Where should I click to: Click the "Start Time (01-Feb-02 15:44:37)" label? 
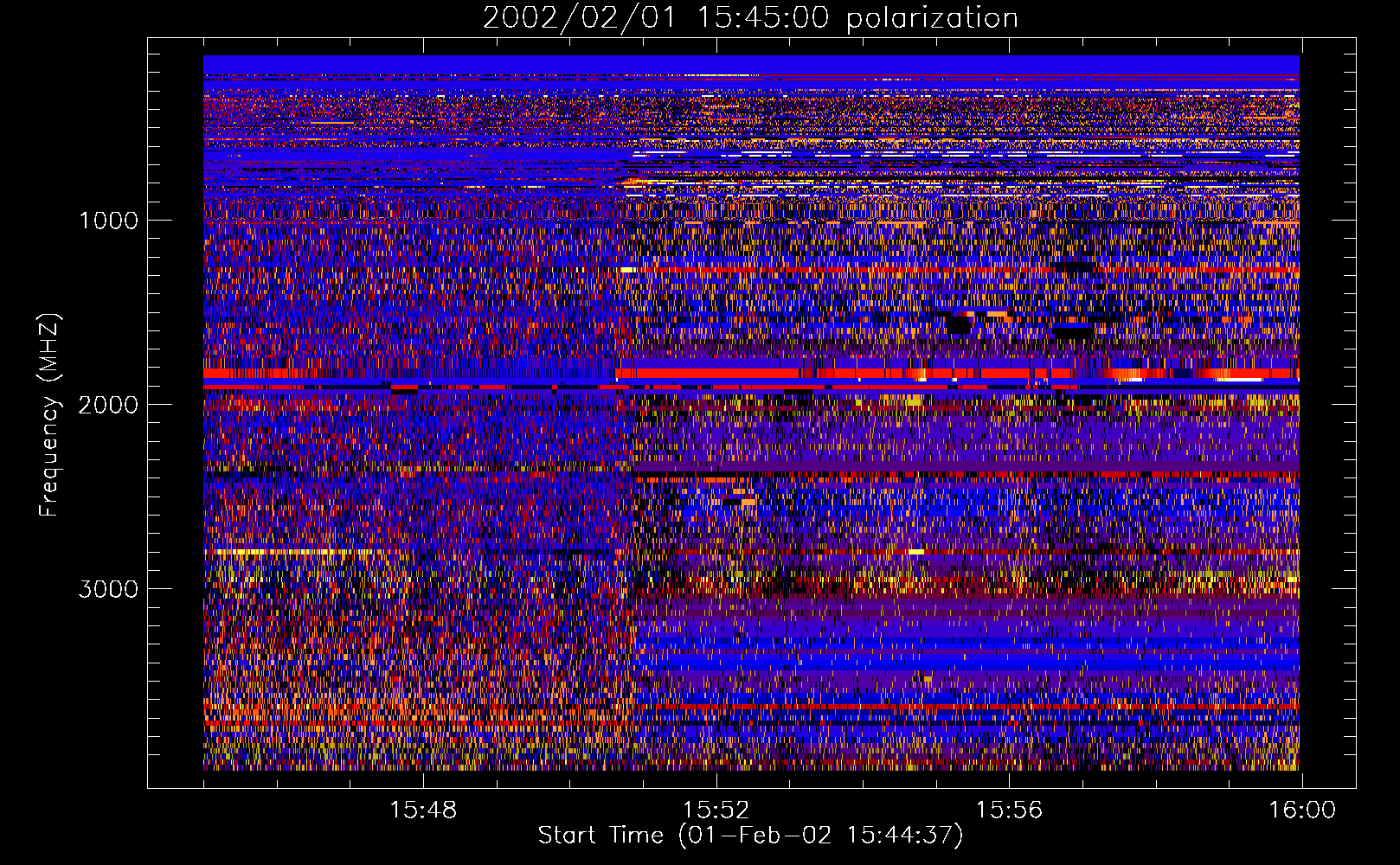[x=750, y=836]
